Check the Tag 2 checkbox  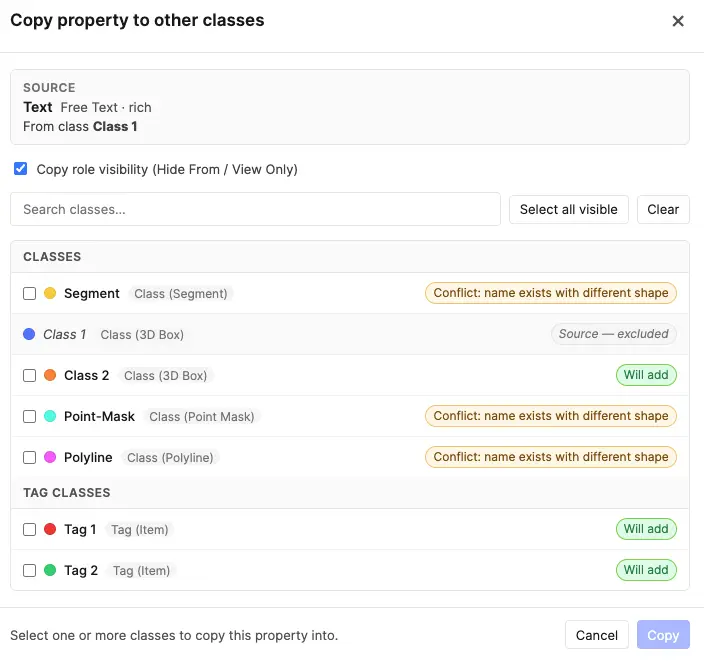point(30,571)
